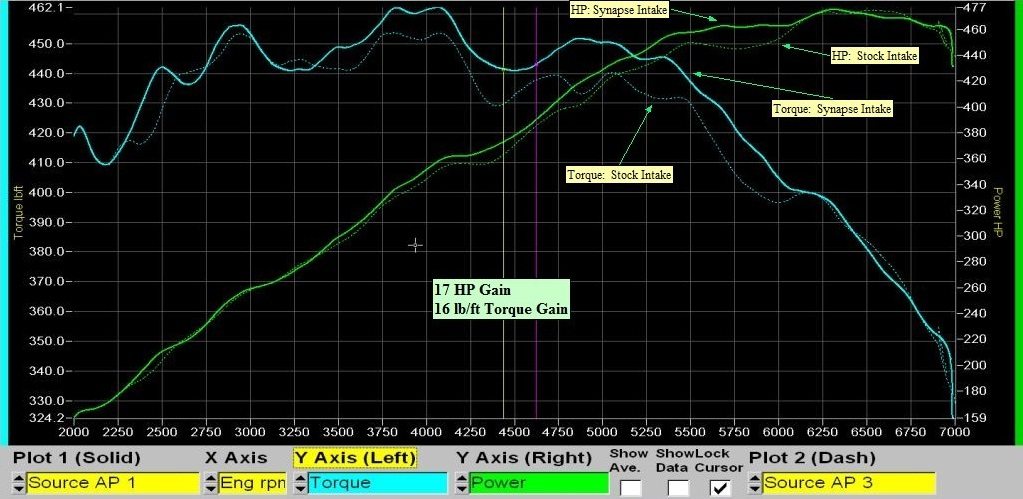1023x499 pixels.
Task: Click the yellow vertical cursor line
Action: pos(503,230)
